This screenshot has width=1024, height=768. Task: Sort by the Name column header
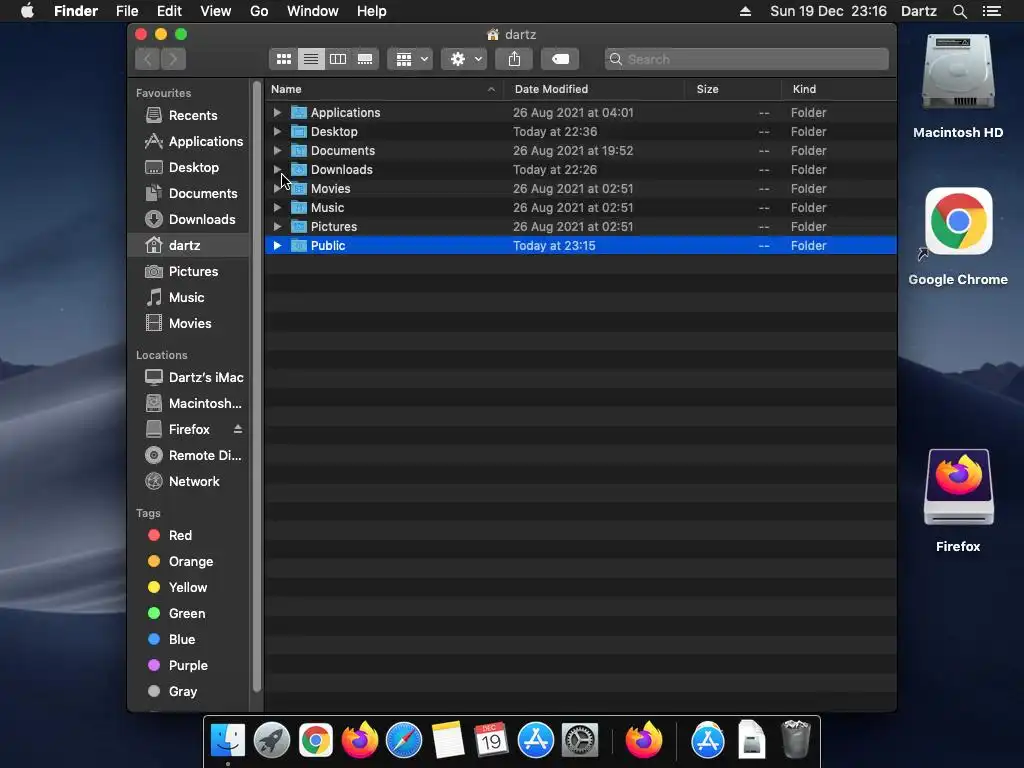point(384,89)
